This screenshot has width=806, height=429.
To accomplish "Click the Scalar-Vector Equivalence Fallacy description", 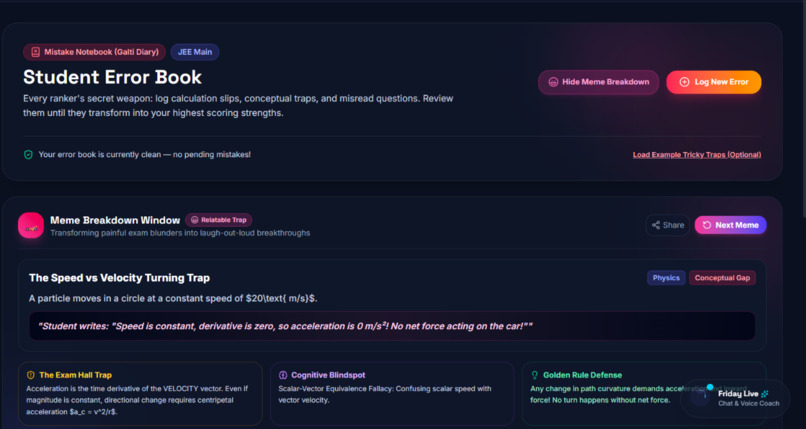I will pyautogui.click(x=384, y=394).
